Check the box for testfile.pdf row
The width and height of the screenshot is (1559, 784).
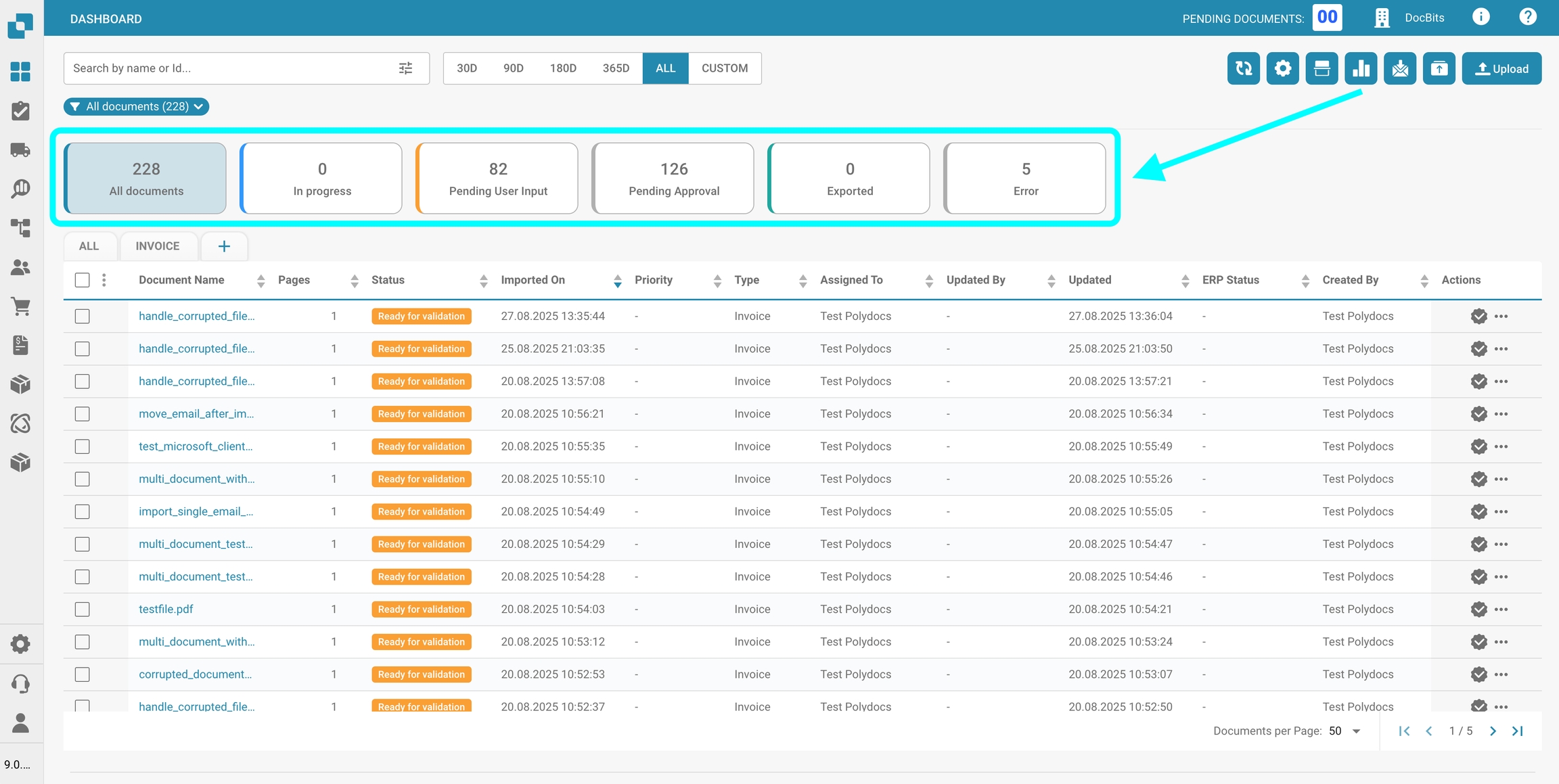pyautogui.click(x=83, y=609)
